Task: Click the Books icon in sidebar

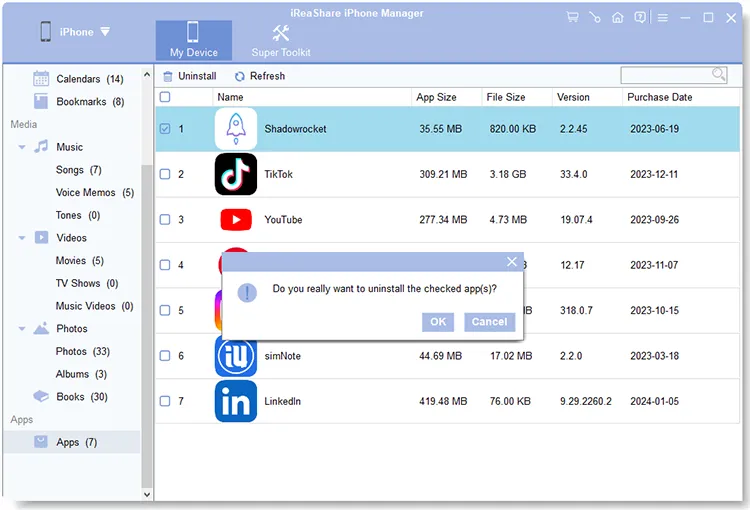Action: click(41, 396)
